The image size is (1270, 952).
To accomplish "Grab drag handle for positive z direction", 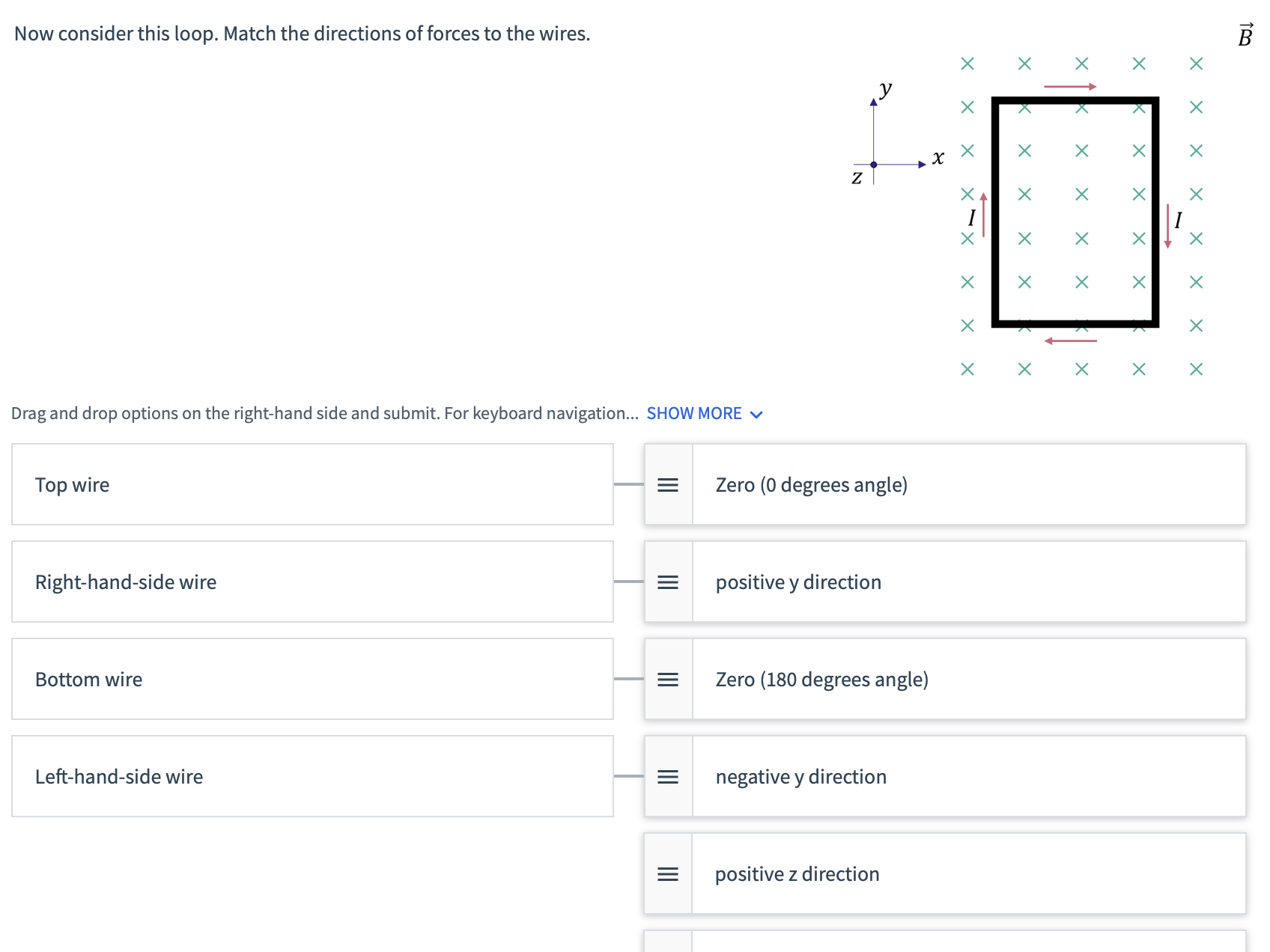I will click(668, 874).
